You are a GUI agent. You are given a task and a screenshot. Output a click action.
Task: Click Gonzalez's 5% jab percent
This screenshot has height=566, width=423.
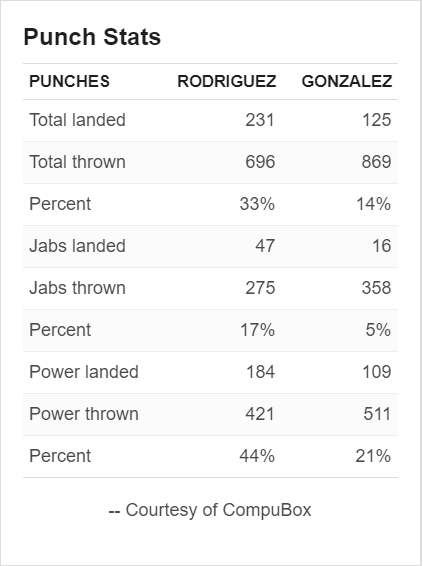[378, 330]
